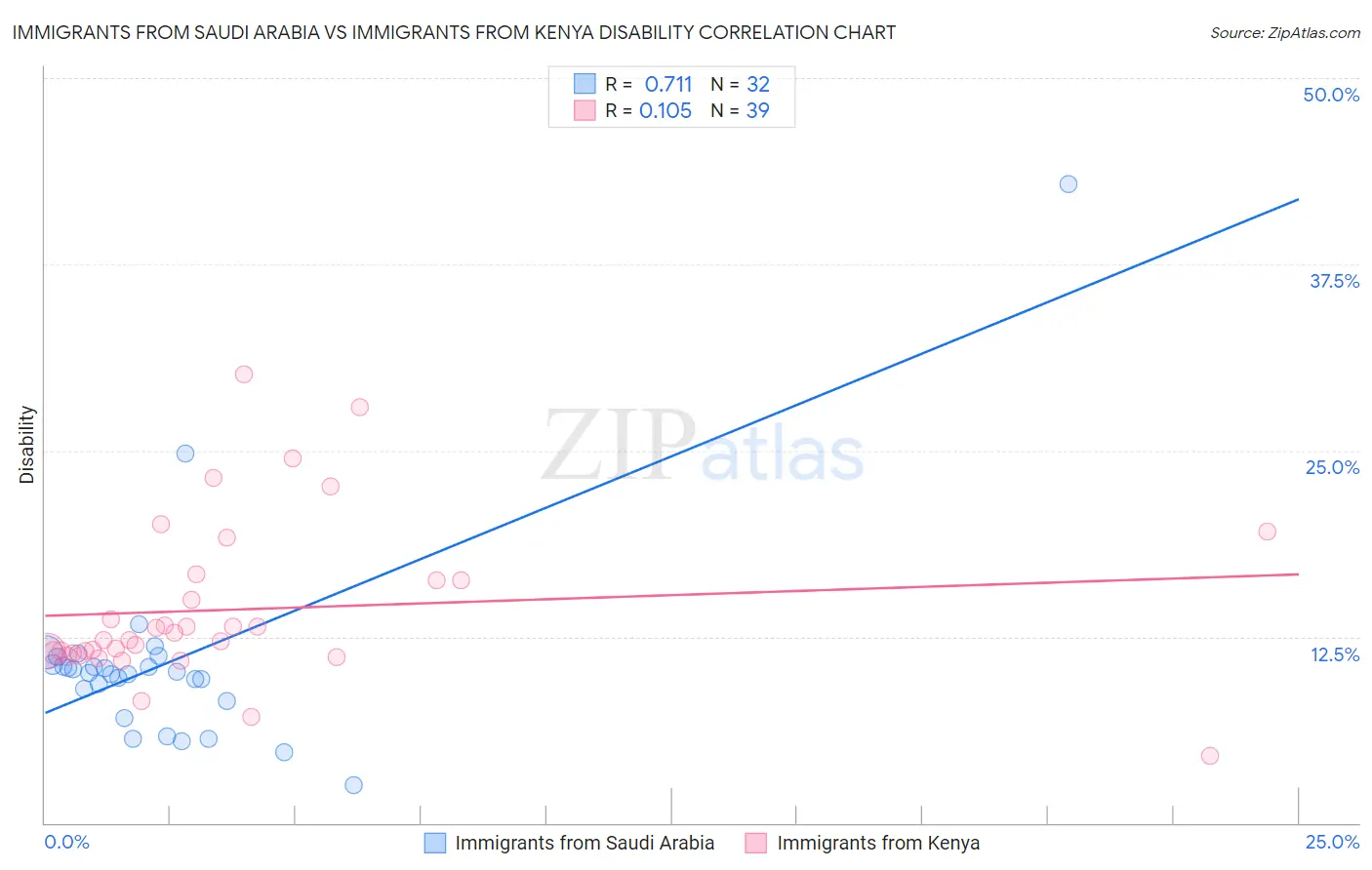The width and height of the screenshot is (1372, 870).
Task: Click the blue data point near 25% disability
Action: (x=185, y=454)
